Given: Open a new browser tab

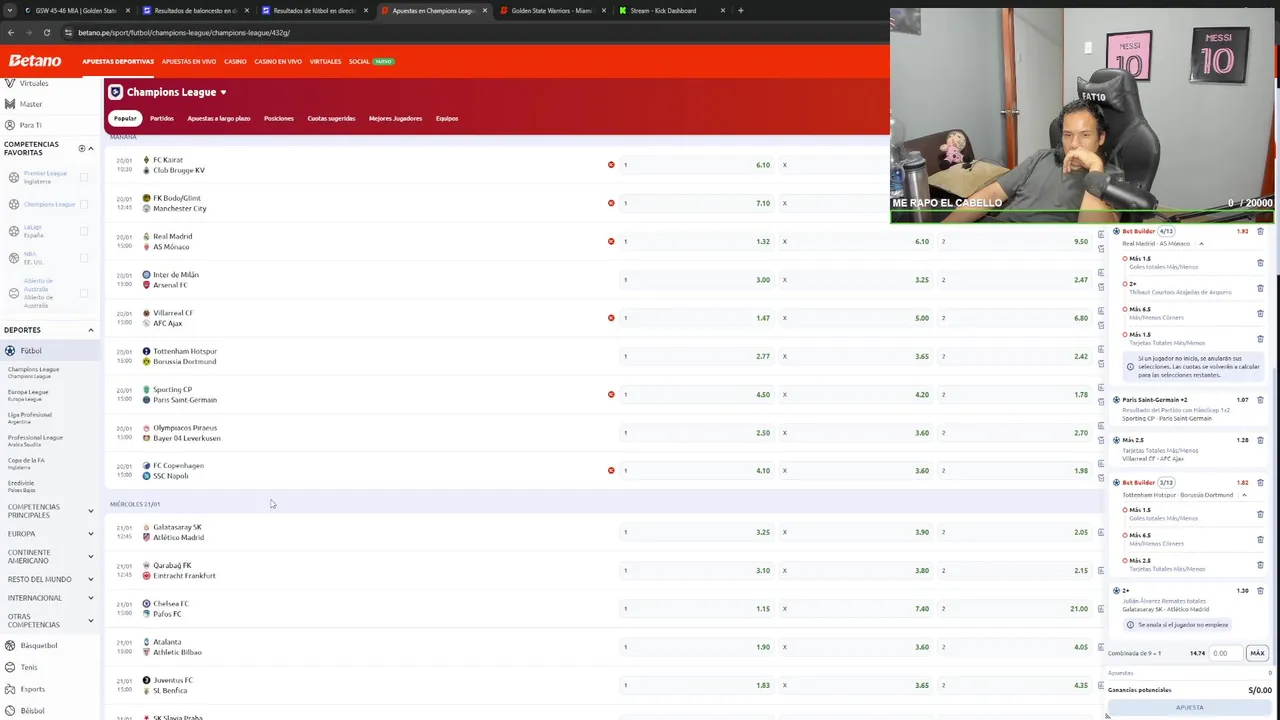Looking at the screenshot, I should 740,11.
